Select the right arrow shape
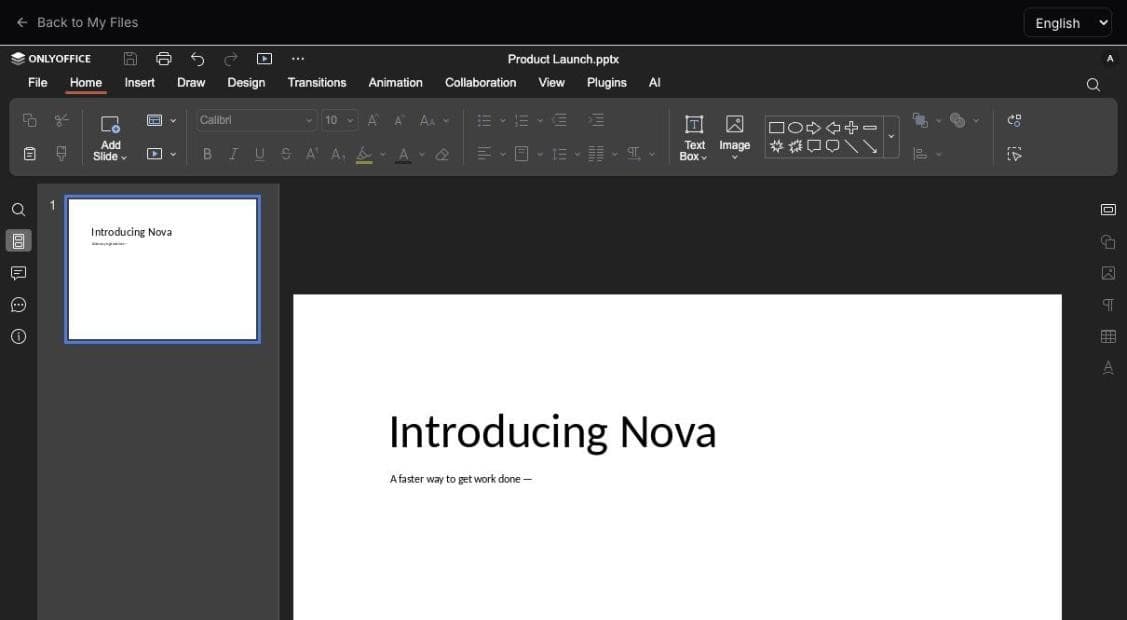 (x=814, y=128)
